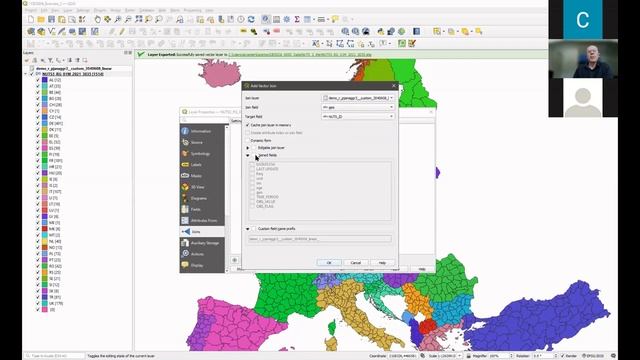This screenshot has height=360, width=640.
Task: Enable Custom field name prefix checkbox
Action: pos(254,229)
